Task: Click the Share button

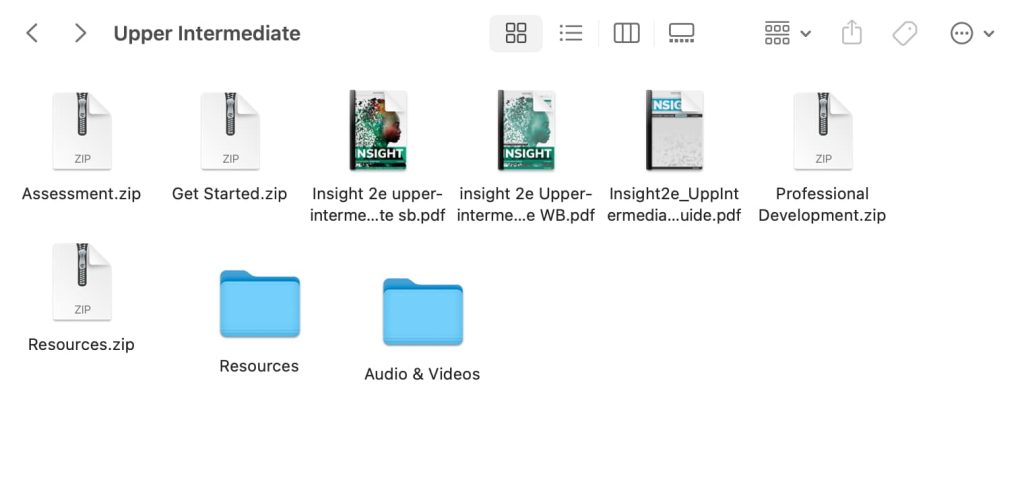Action: pos(851,33)
